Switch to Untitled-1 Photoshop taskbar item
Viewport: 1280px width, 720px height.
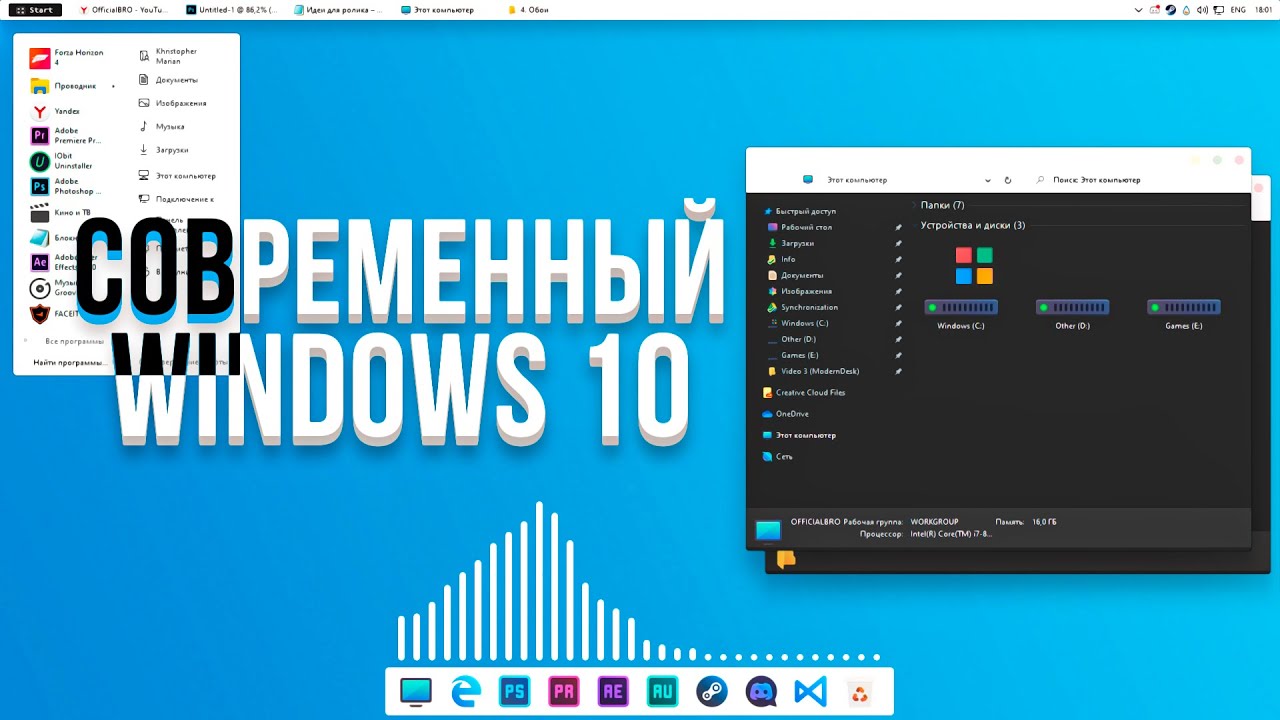232,9
